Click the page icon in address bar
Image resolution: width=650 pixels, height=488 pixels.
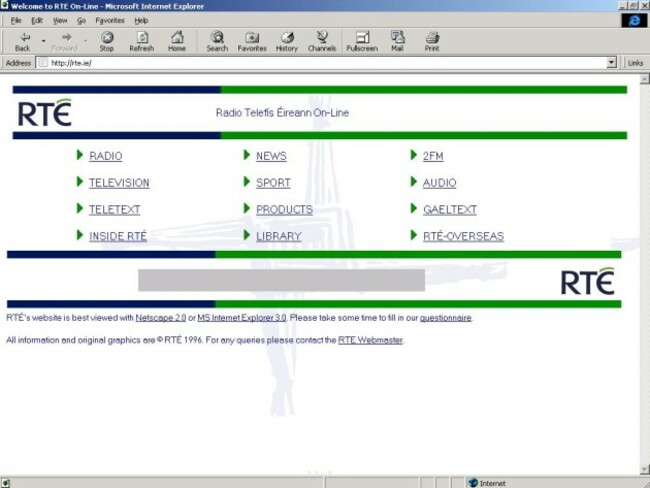click(x=43, y=63)
